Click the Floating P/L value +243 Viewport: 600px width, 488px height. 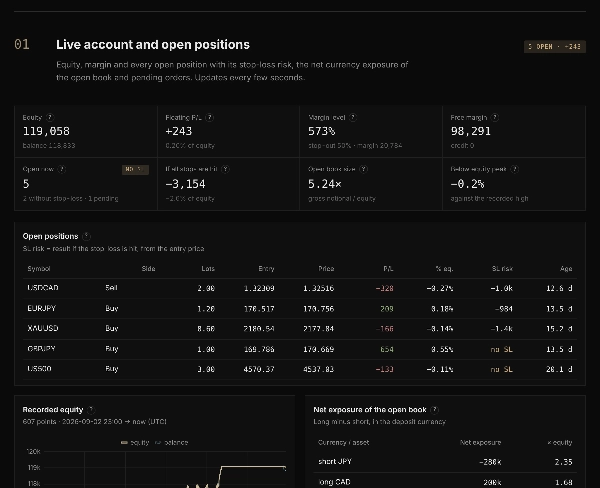pyautogui.click(x=179, y=131)
